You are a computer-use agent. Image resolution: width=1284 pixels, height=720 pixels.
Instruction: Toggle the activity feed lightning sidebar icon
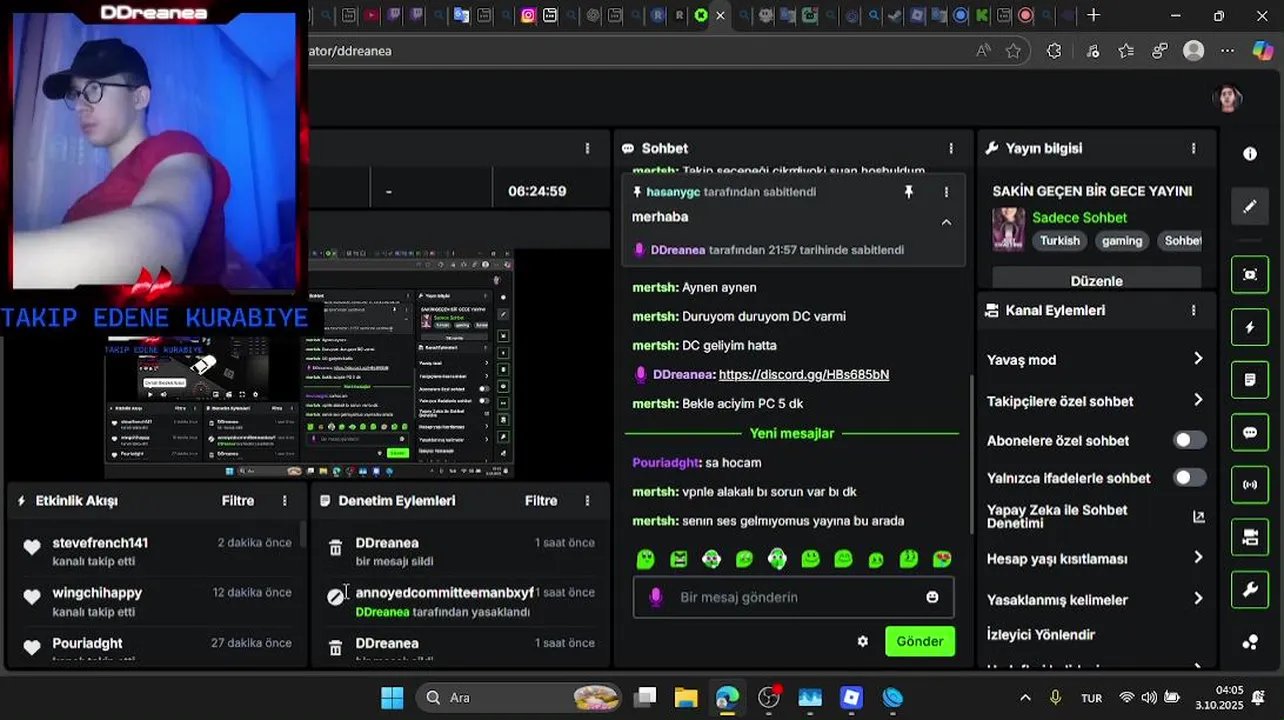[1250, 327]
